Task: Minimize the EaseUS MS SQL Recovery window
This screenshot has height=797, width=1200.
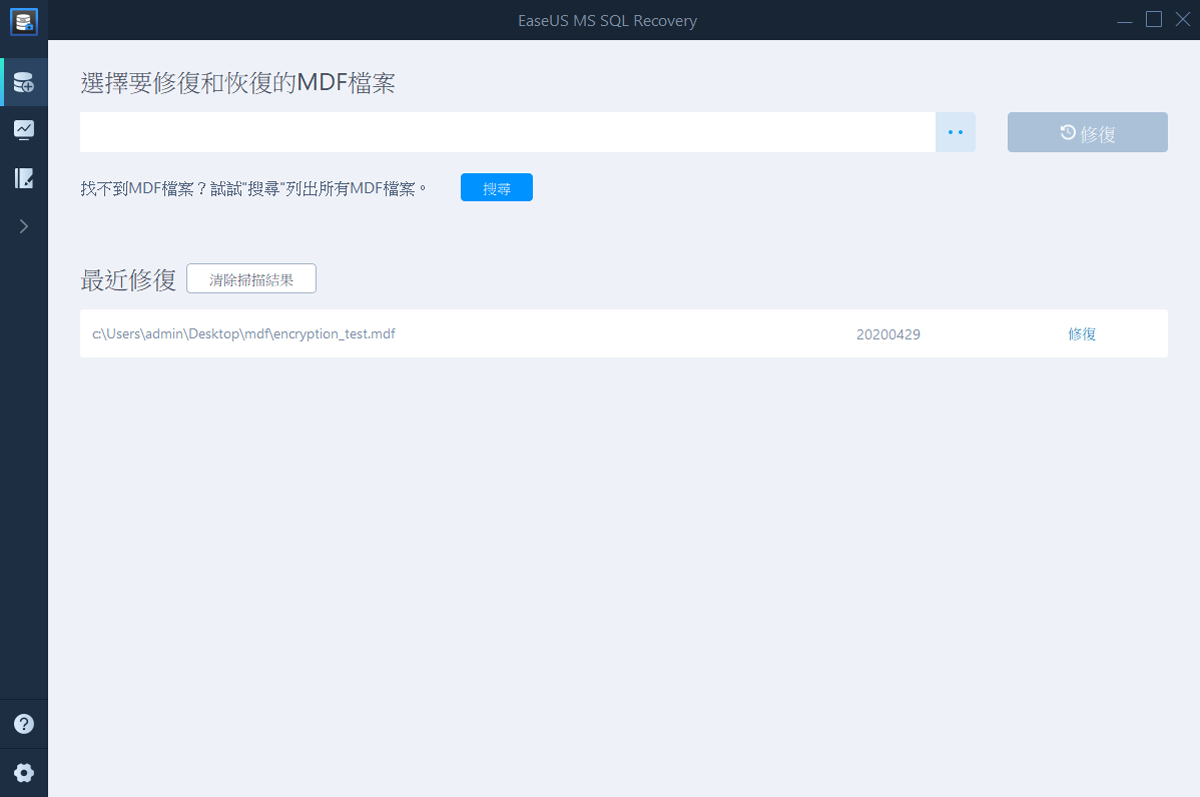Action: coord(1125,20)
